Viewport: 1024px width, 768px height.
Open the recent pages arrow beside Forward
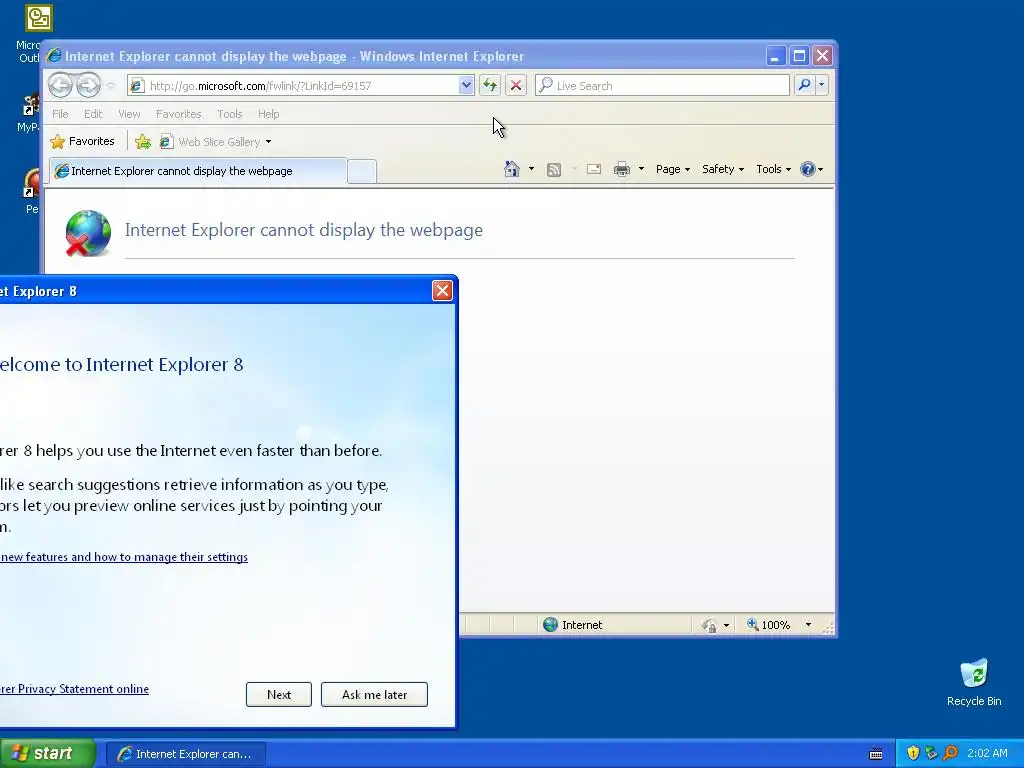110,86
